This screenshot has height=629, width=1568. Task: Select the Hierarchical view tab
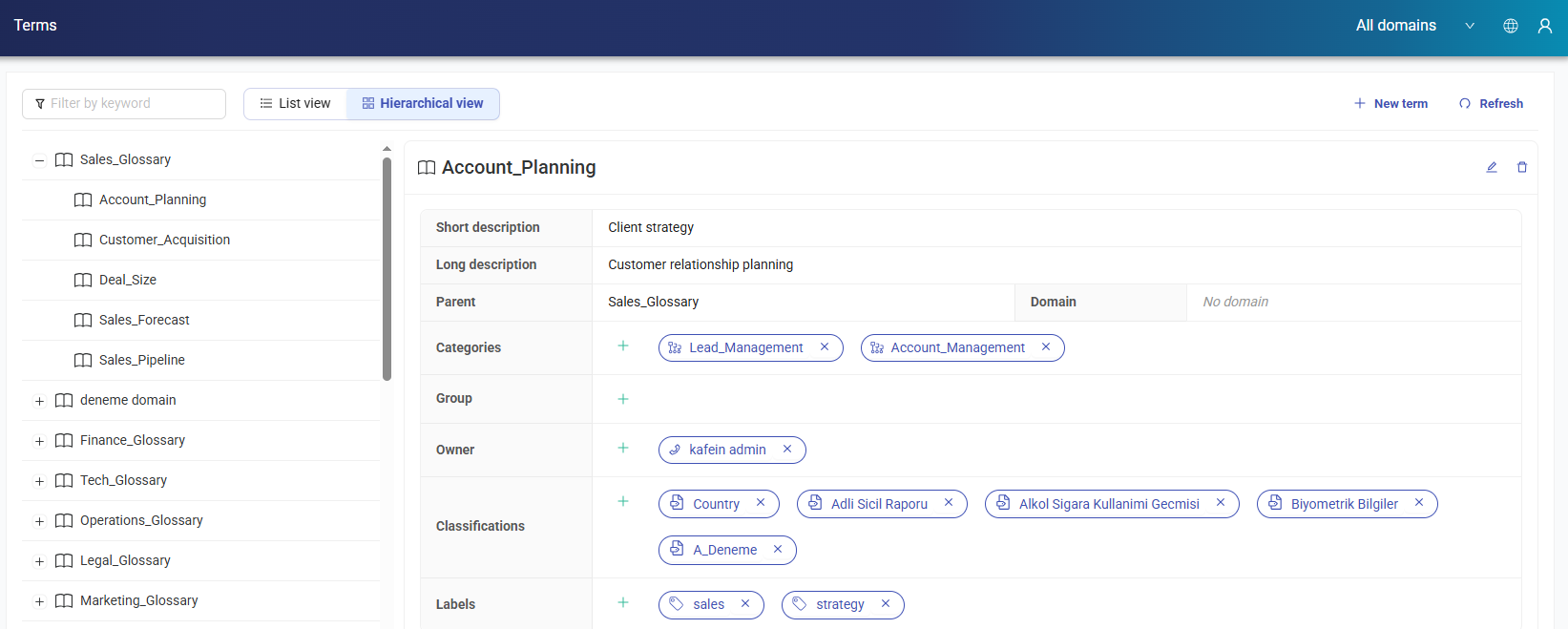pyautogui.click(x=423, y=103)
